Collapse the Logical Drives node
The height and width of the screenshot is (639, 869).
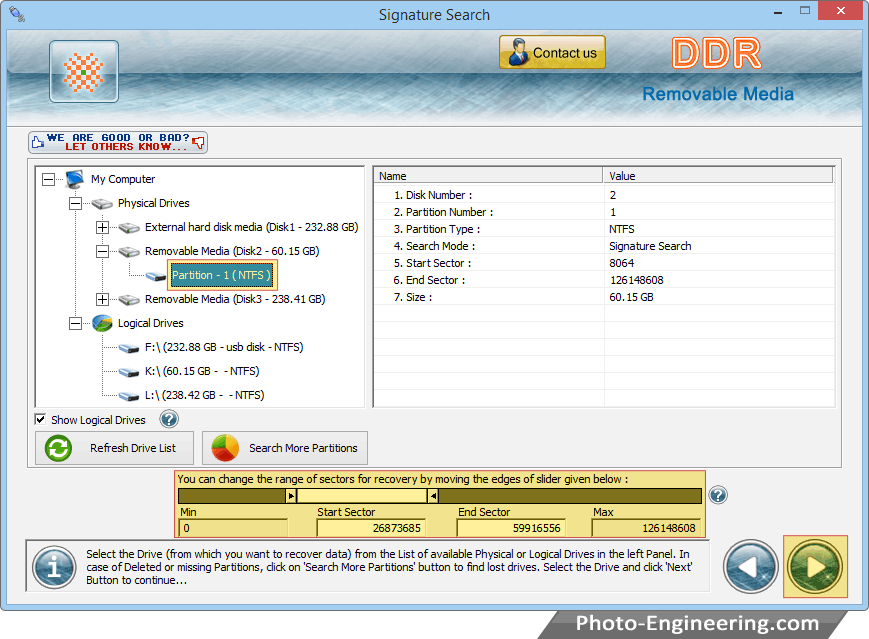point(75,323)
